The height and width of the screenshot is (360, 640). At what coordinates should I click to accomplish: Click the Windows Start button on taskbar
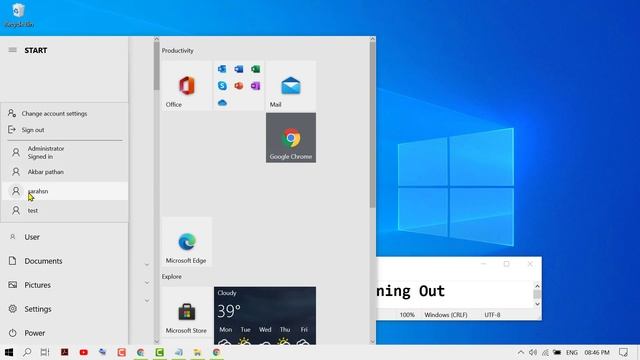pos(9,352)
